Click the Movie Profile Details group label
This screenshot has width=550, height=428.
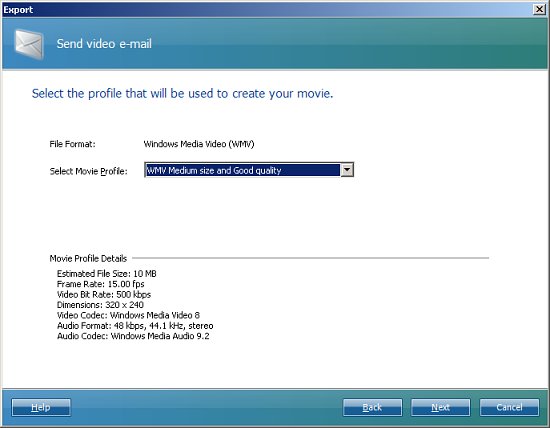88,259
